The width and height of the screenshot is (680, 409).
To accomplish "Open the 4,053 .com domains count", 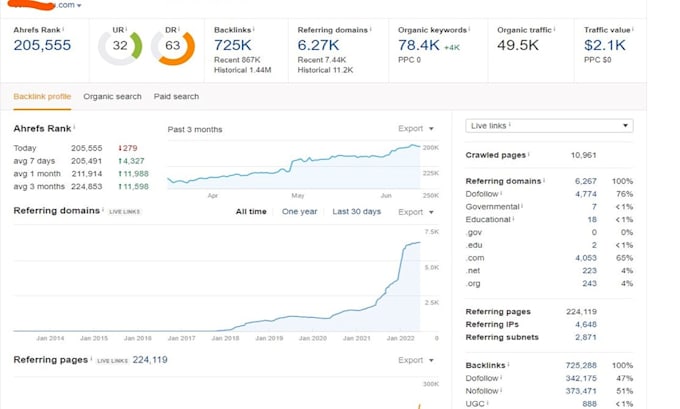I will tap(586, 258).
